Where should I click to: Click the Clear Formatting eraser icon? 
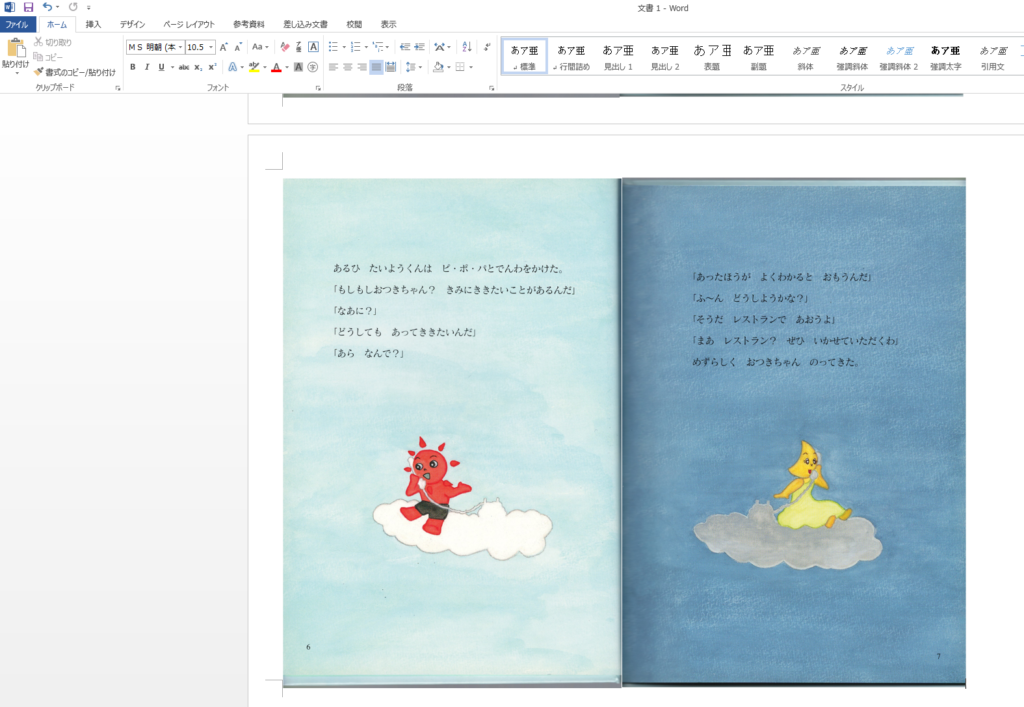(285, 47)
